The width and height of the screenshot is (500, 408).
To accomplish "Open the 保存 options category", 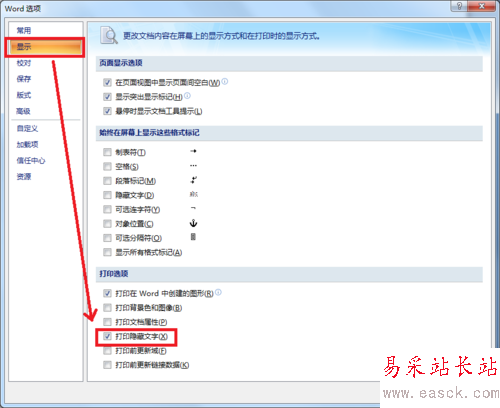I will click(24, 79).
